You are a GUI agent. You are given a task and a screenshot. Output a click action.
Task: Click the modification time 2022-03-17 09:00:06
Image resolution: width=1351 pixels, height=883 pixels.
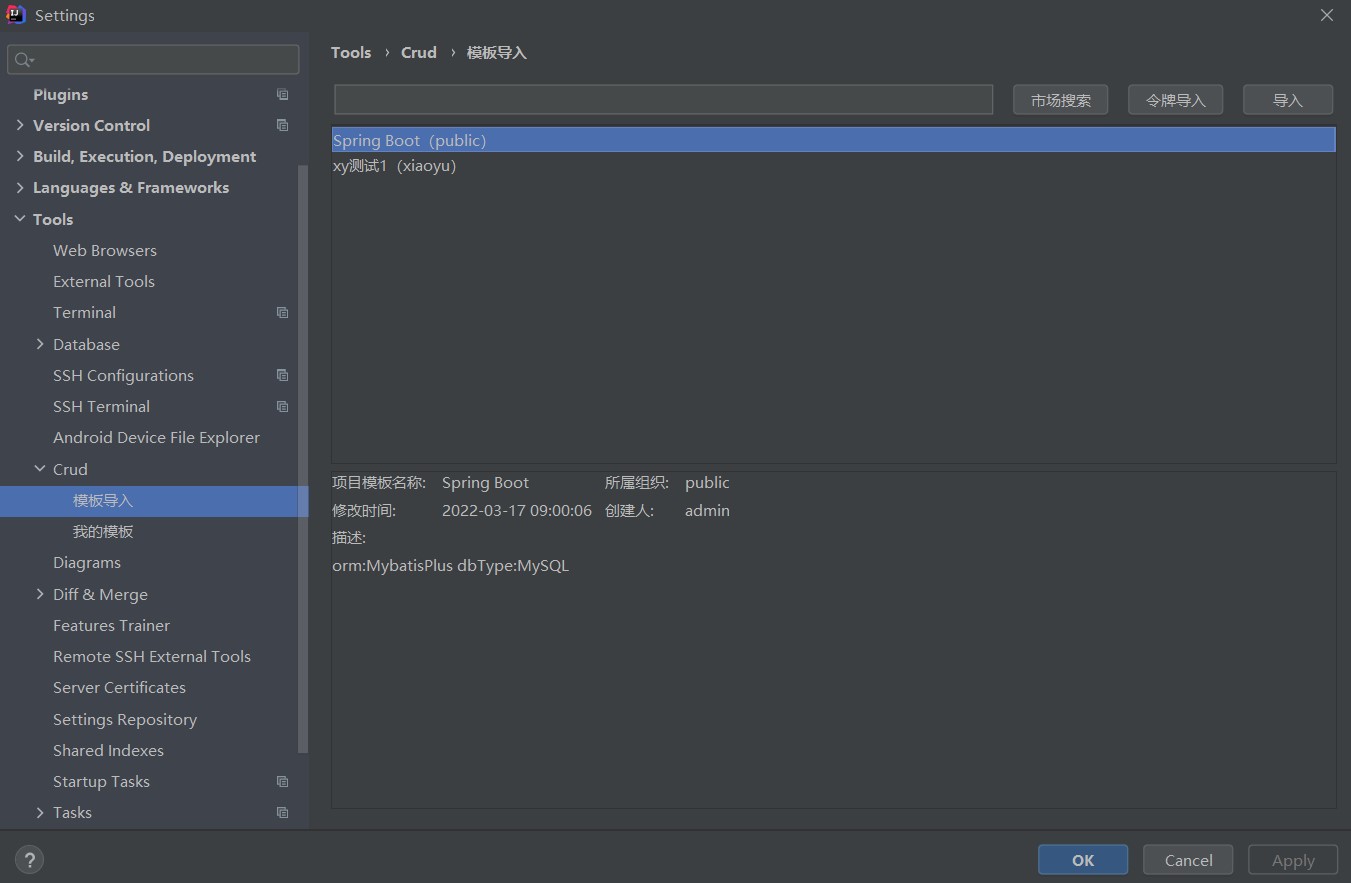pos(517,510)
